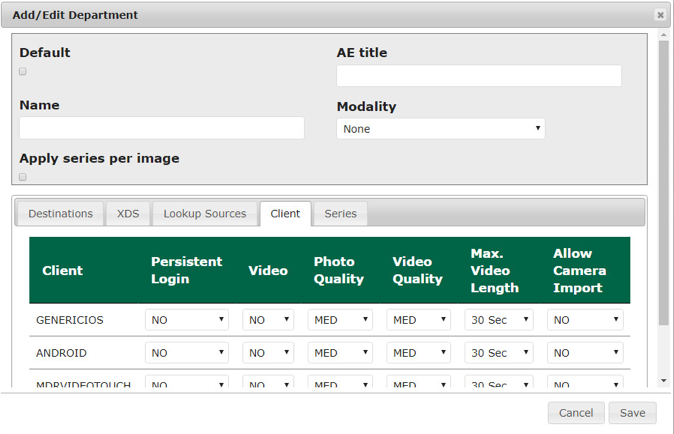Focus the AE title text field
The width and height of the screenshot is (674, 434).
coord(478,76)
